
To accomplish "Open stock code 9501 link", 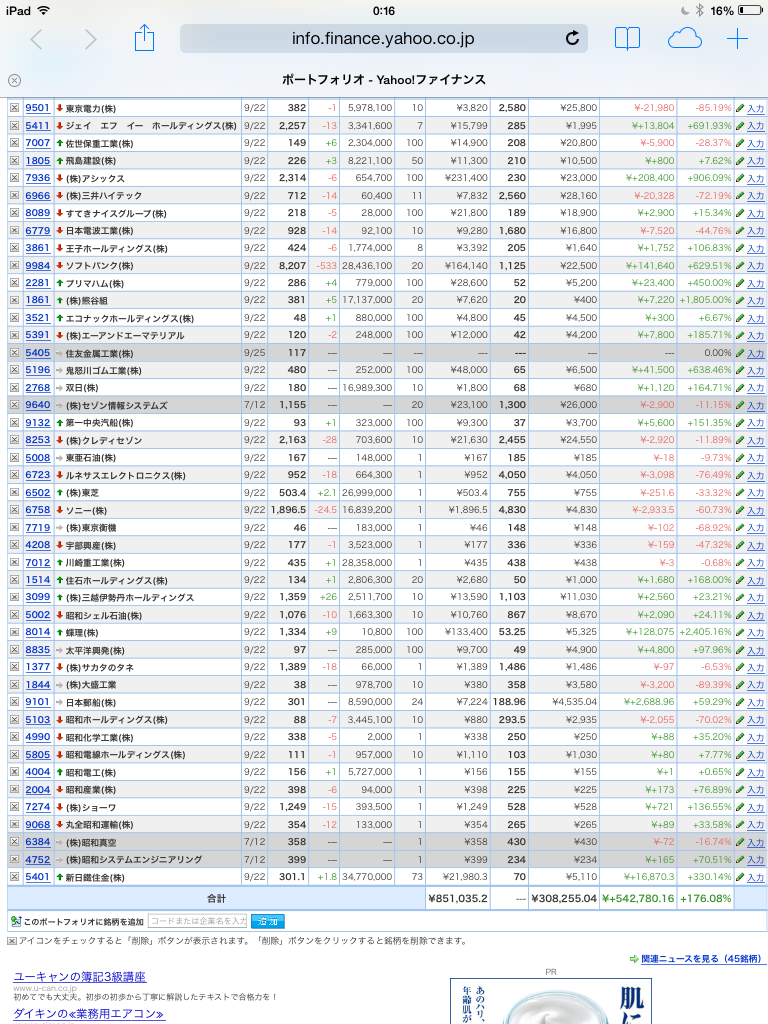I will [37, 108].
